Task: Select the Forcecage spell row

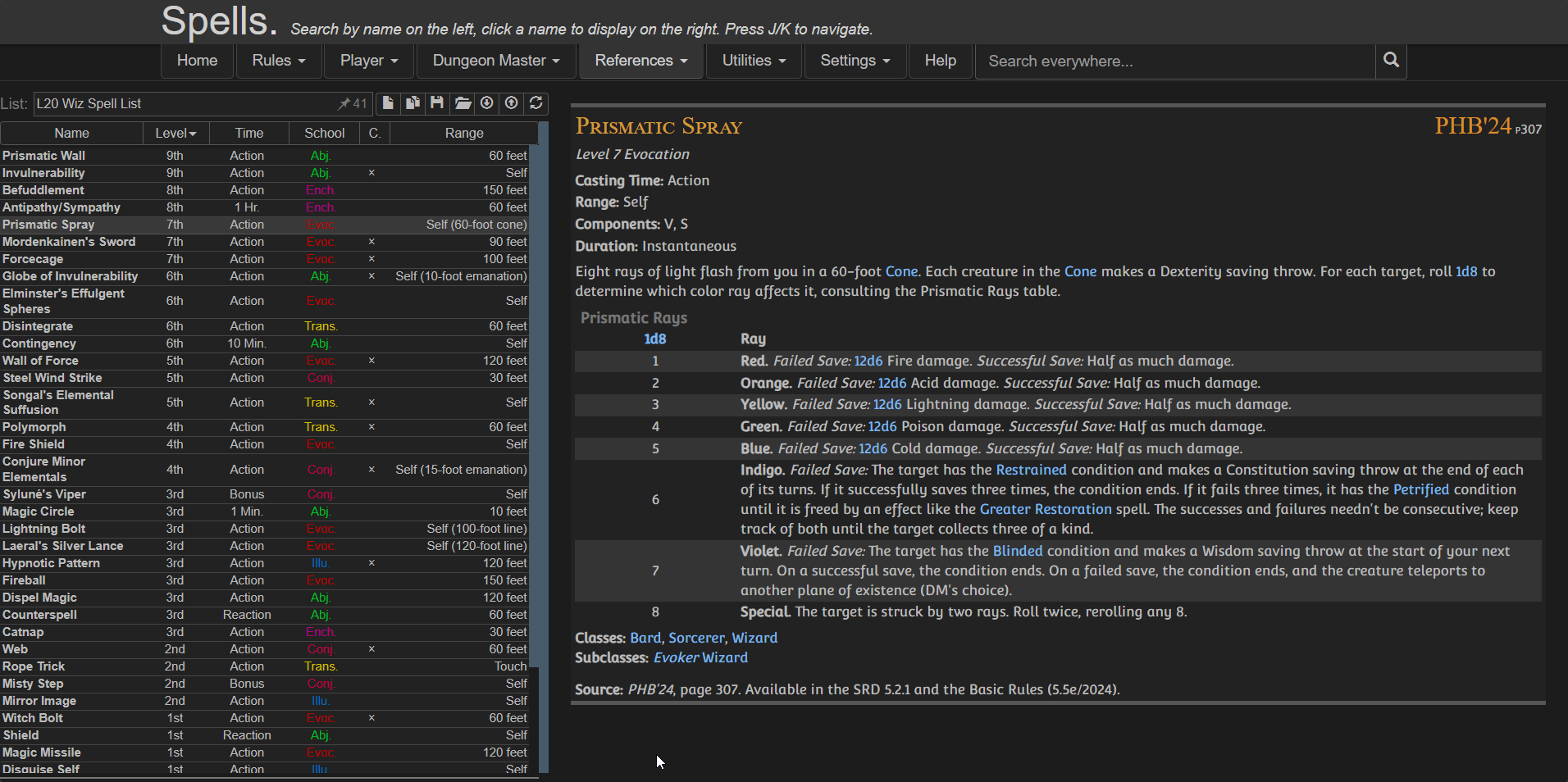Action: [265, 259]
